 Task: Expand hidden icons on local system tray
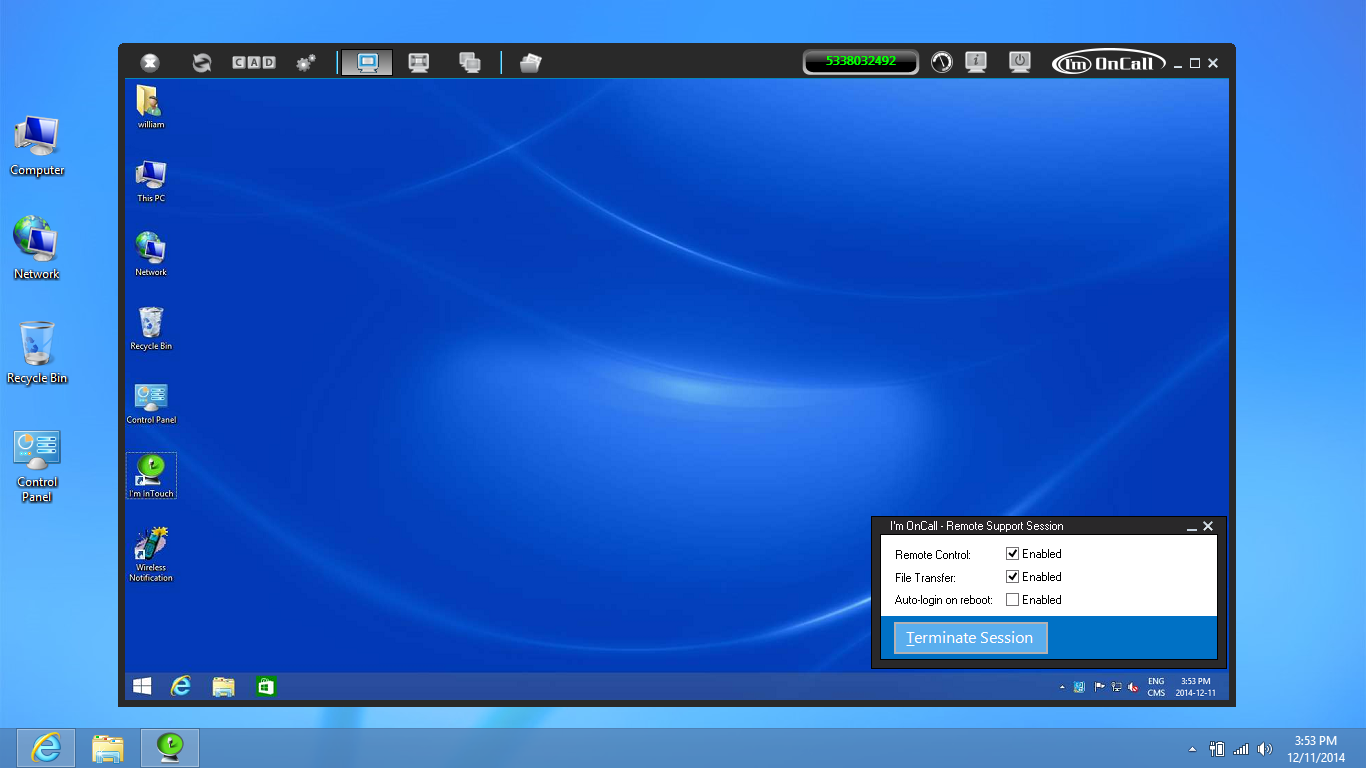[1192, 749]
